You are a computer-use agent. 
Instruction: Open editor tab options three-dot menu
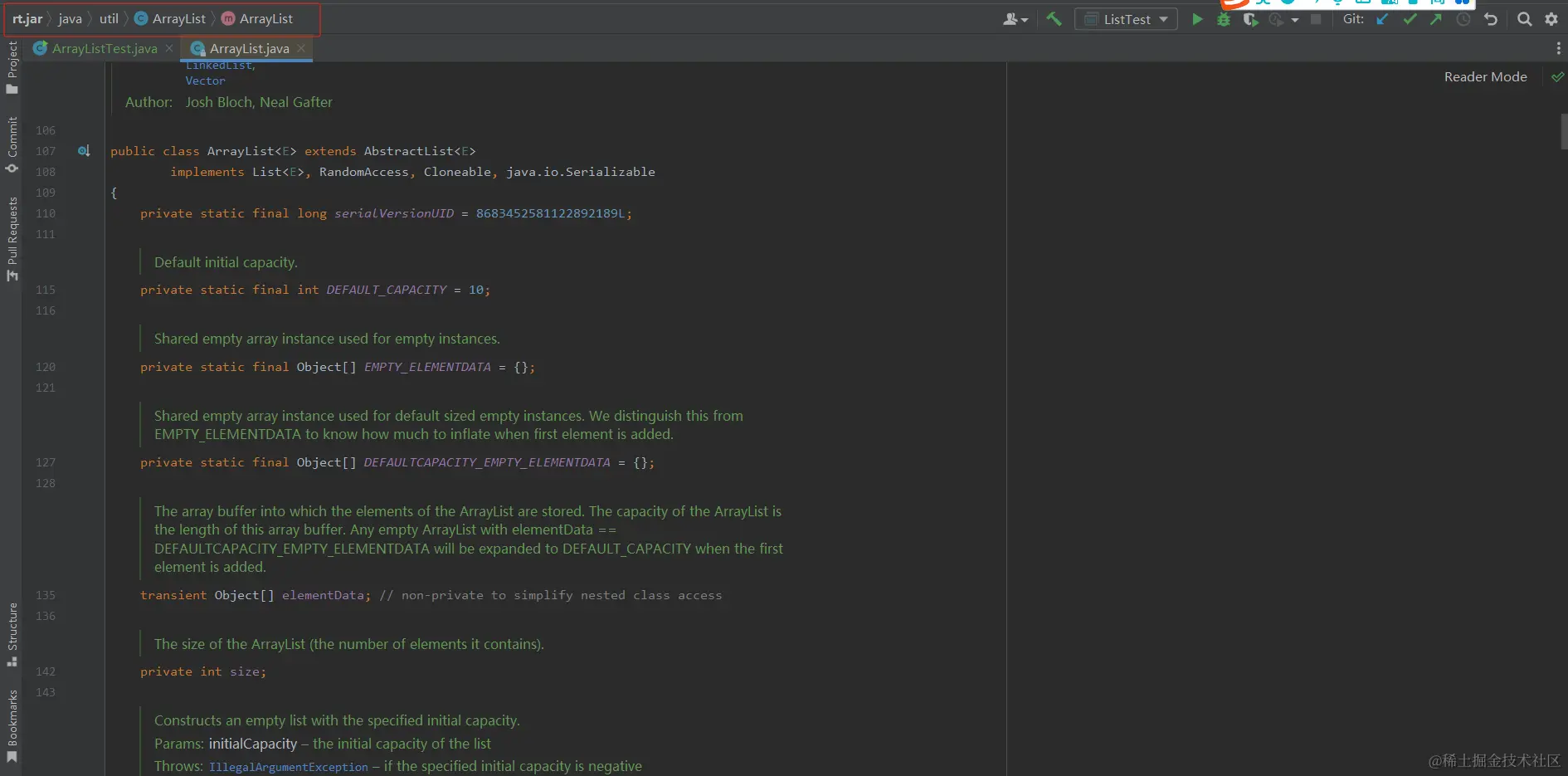(x=1558, y=49)
